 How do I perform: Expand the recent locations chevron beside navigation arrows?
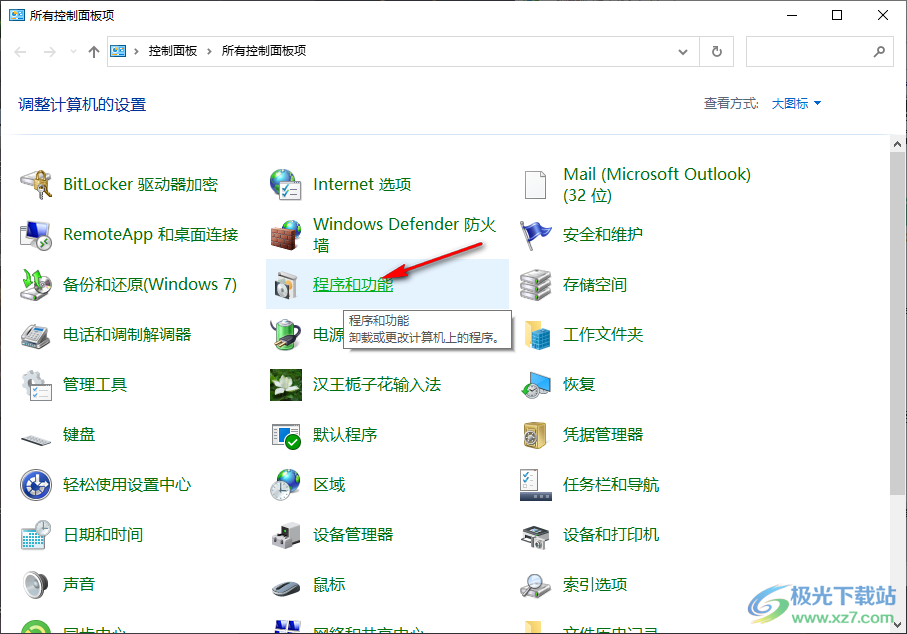[73, 52]
